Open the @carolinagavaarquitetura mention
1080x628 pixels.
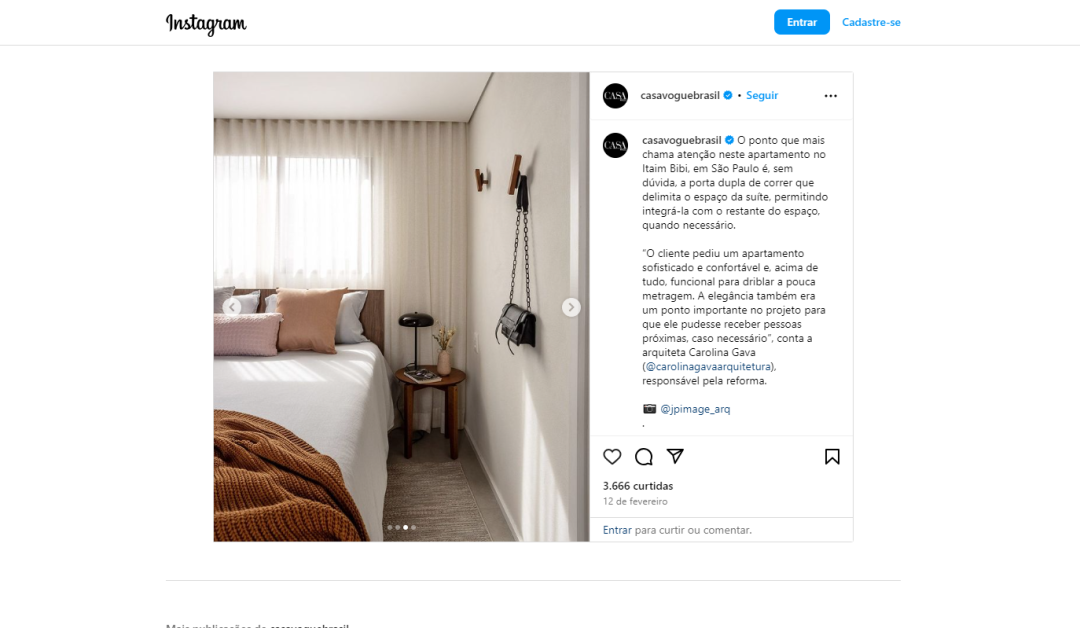click(x=708, y=366)
